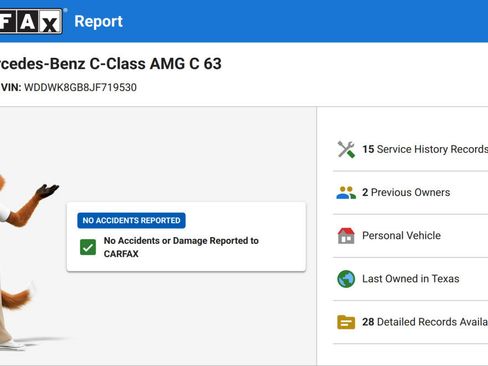Select the Personal Vehicle row
The image size is (488, 366).
(410, 236)
